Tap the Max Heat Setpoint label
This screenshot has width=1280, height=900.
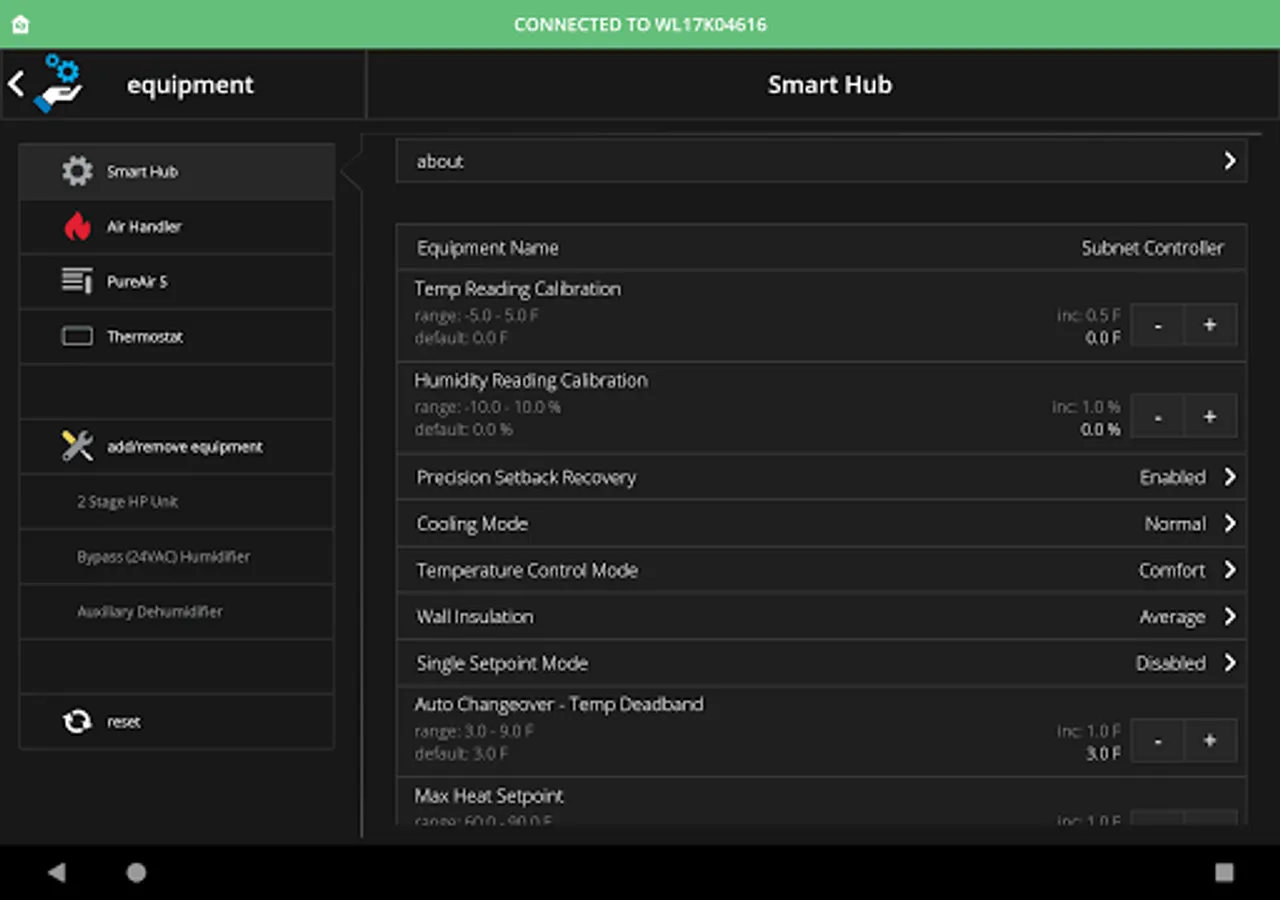coord(489,796)
